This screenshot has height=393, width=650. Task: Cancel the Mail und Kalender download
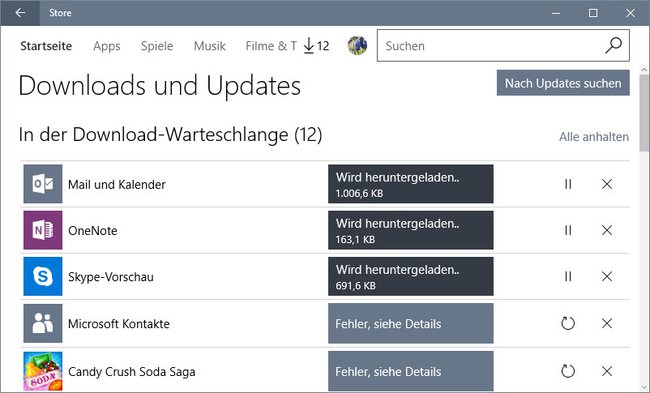click(607, 184)
